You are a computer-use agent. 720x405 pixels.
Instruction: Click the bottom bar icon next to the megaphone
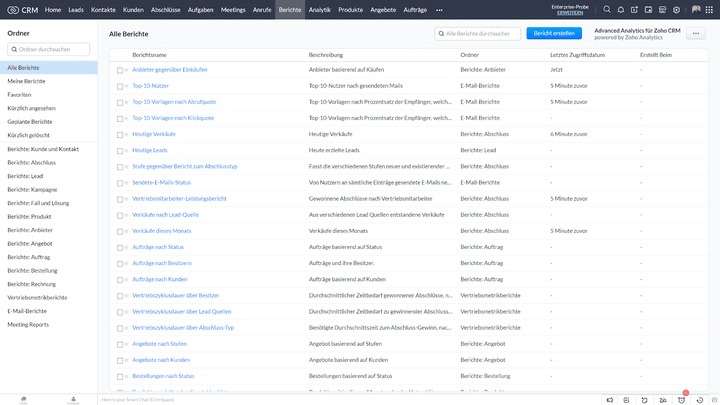point(626,400)
